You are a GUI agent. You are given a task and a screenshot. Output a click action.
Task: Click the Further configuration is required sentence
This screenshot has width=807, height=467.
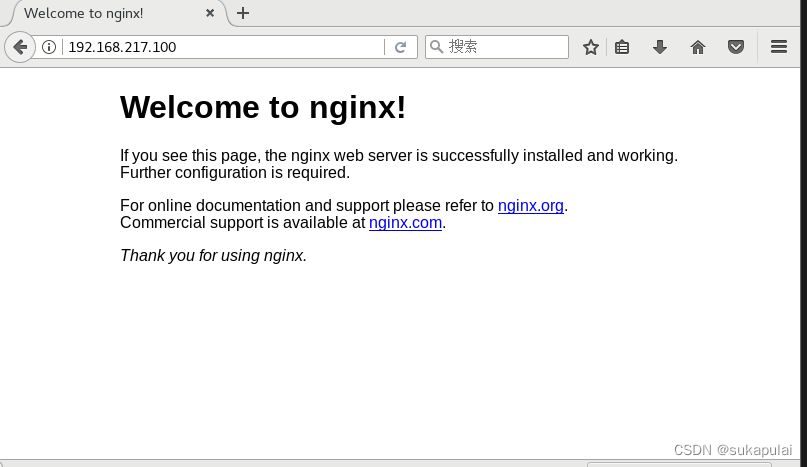235,172
